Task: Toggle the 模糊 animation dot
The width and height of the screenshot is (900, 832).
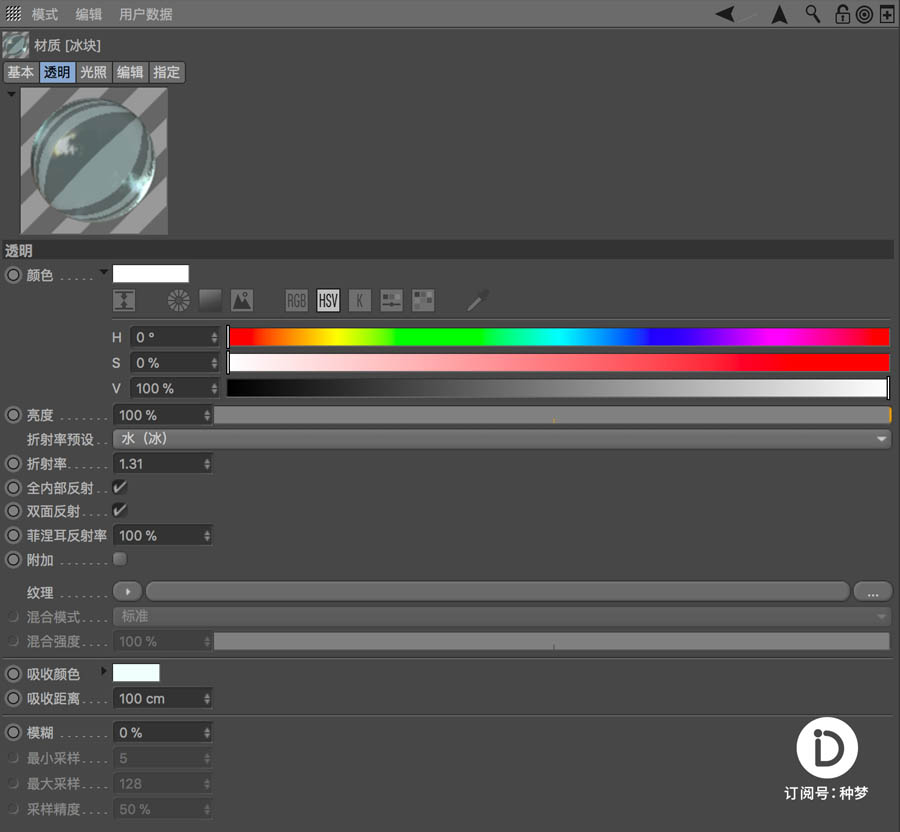Action: click(x=13, y=733)
